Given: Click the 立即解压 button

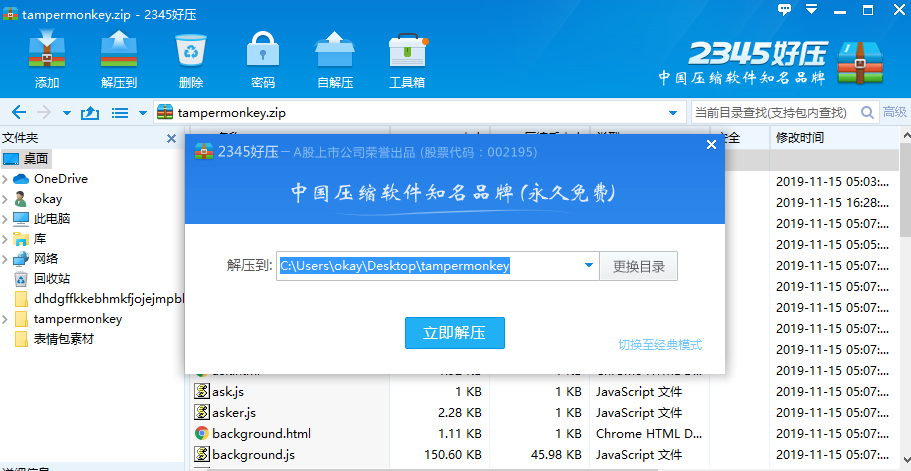Looking at the screenshot, I should (454, 333).
